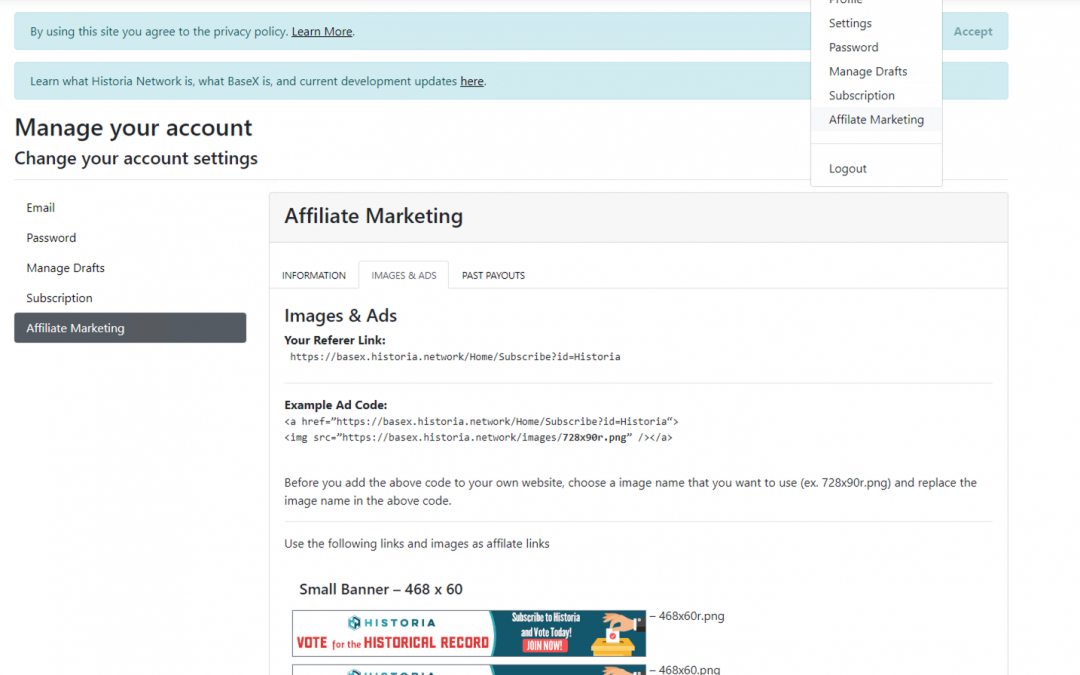The height and width of the screenshot is (675, 1080).
Task: Open the Past Payouts tab
Action: pyautogui.click(x=493, y=275)
